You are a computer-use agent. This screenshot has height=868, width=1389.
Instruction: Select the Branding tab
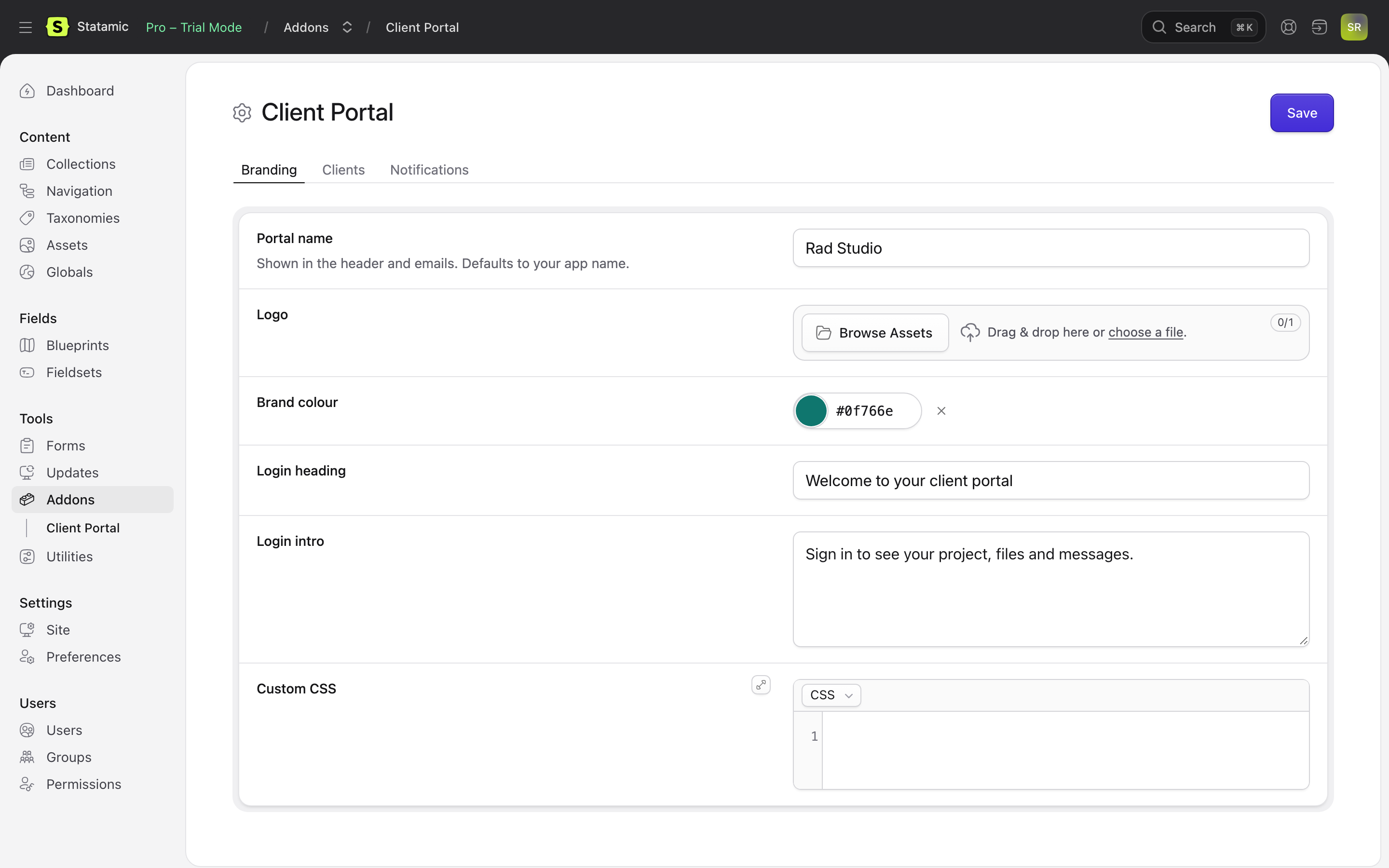click(x=269, y=170)
